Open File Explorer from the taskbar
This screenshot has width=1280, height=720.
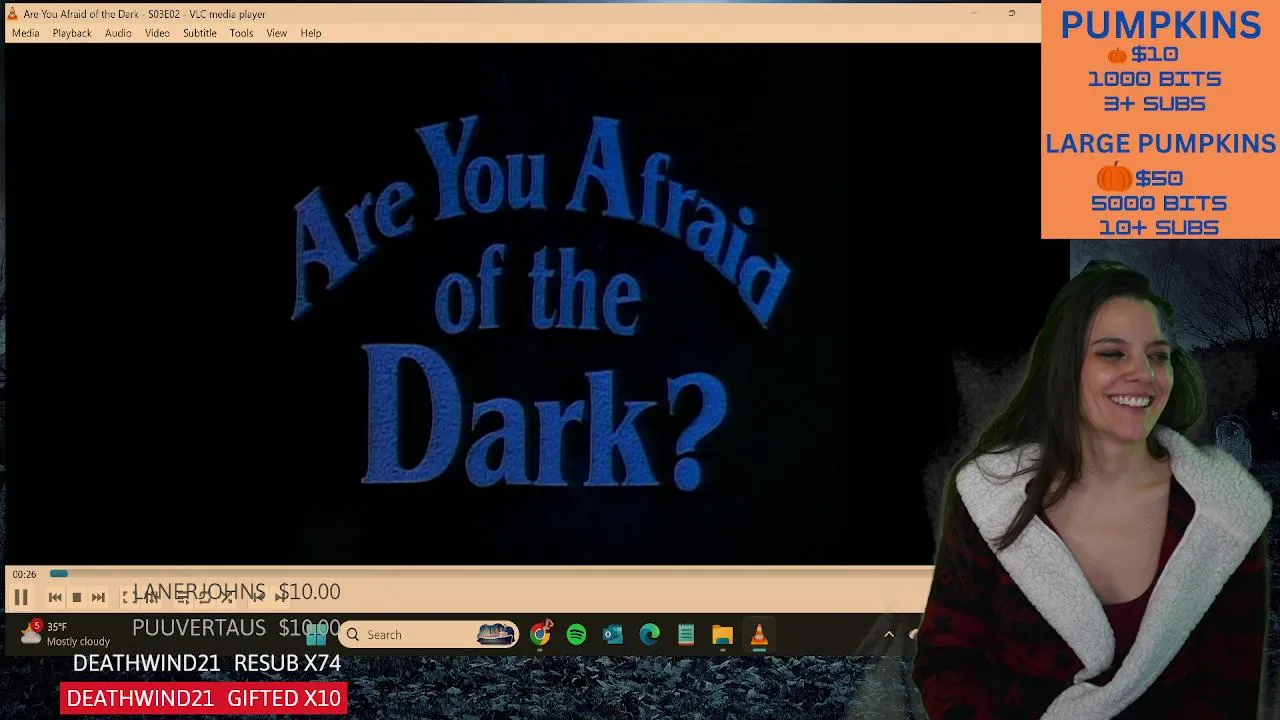click(x=722, y=634)
